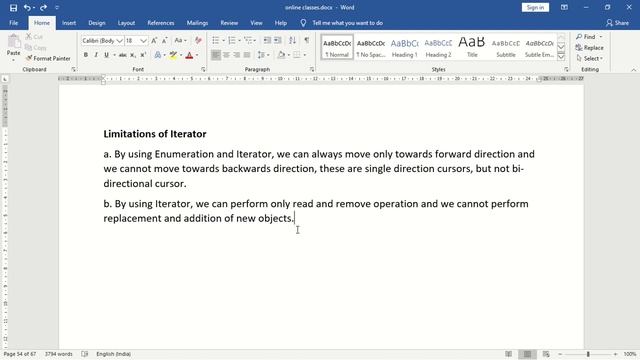The height and width of the screenshot is (360, 640).
Task: Switch to the Layout tab
Action: click(126, 23)
